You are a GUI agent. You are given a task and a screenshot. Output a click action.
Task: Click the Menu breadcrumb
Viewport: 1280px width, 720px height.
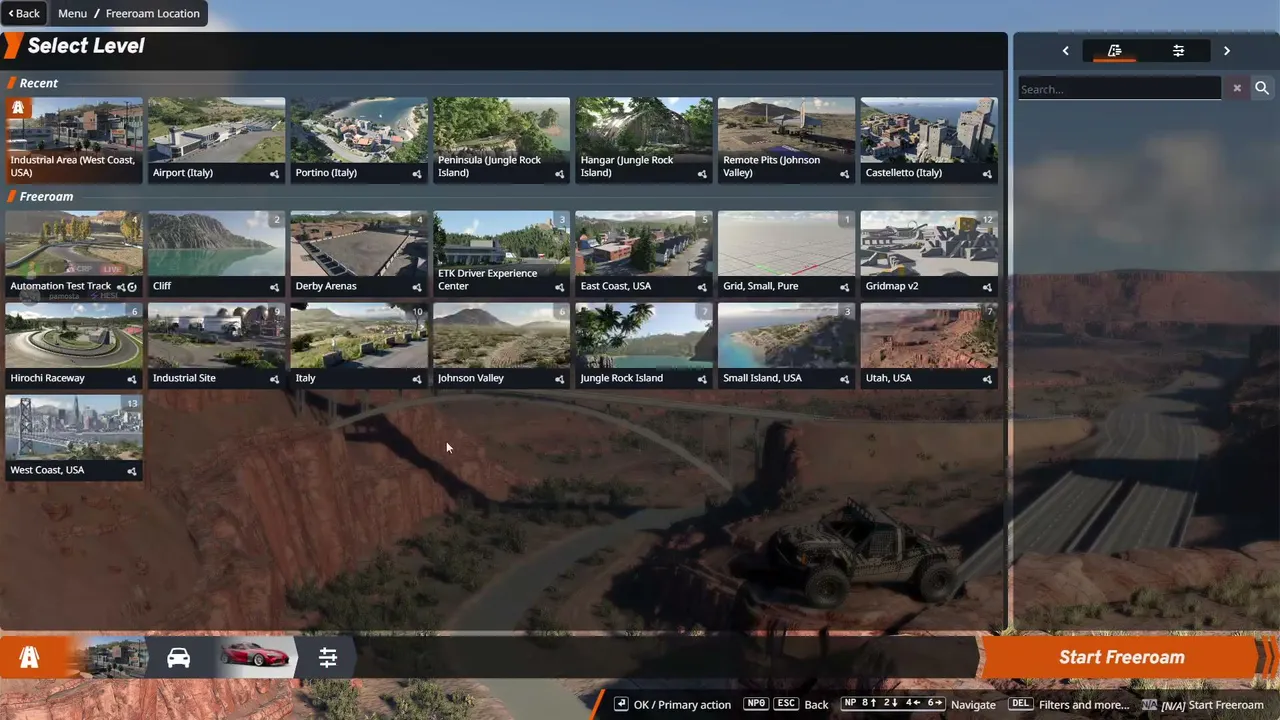click(72, 14)
